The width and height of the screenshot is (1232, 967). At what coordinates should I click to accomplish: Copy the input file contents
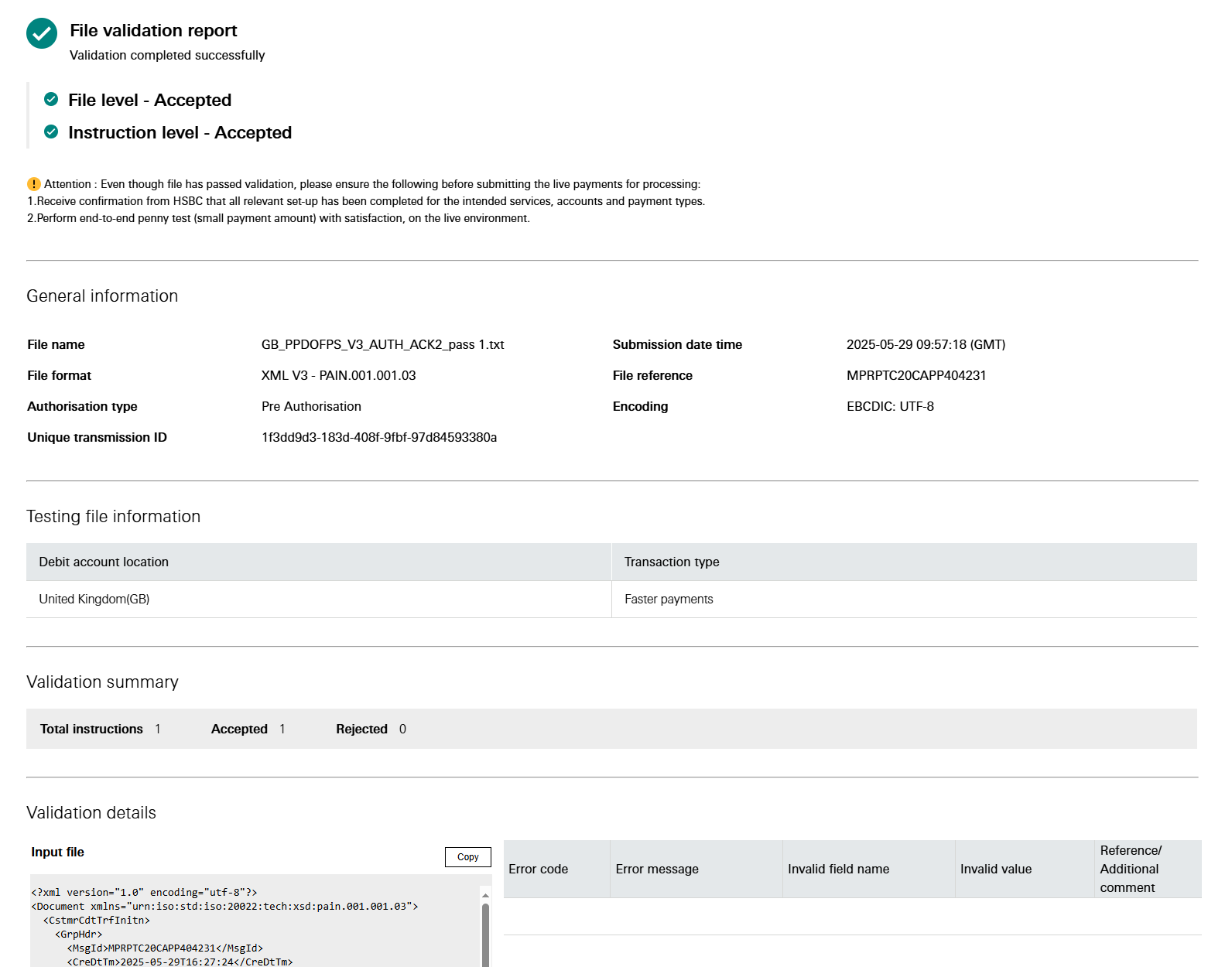point(468,857)
